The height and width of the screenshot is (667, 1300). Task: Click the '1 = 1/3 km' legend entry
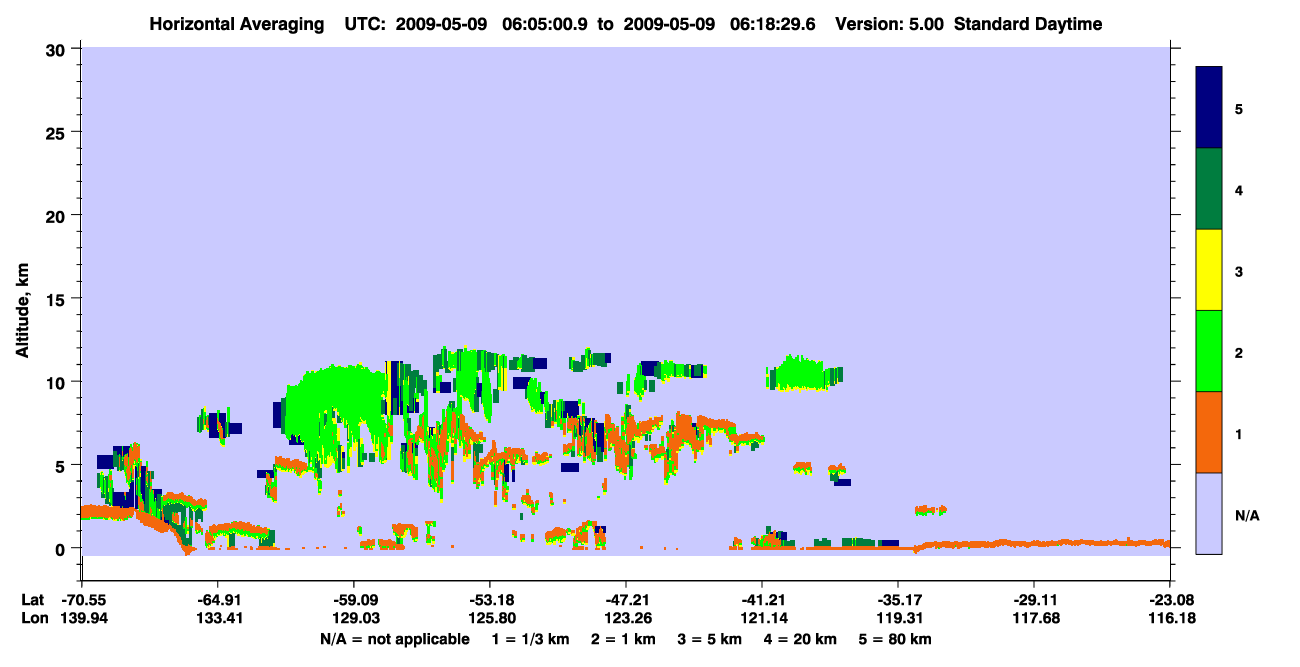pyautogui.click(x=532, y=639)
